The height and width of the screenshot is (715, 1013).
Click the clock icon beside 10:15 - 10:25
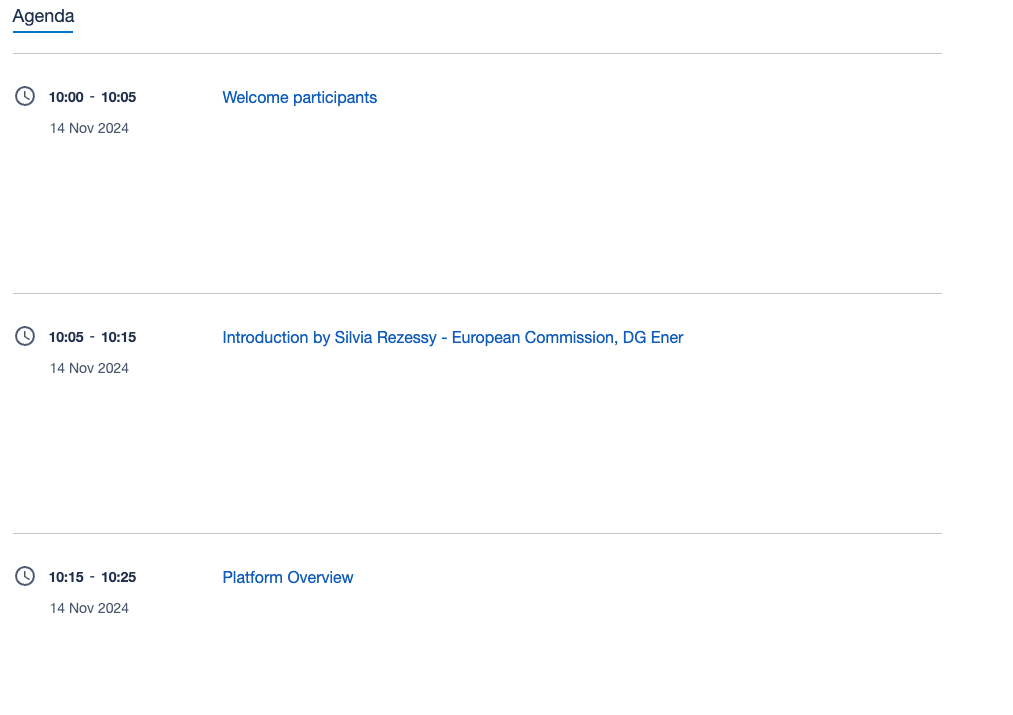tap(25, 576)
